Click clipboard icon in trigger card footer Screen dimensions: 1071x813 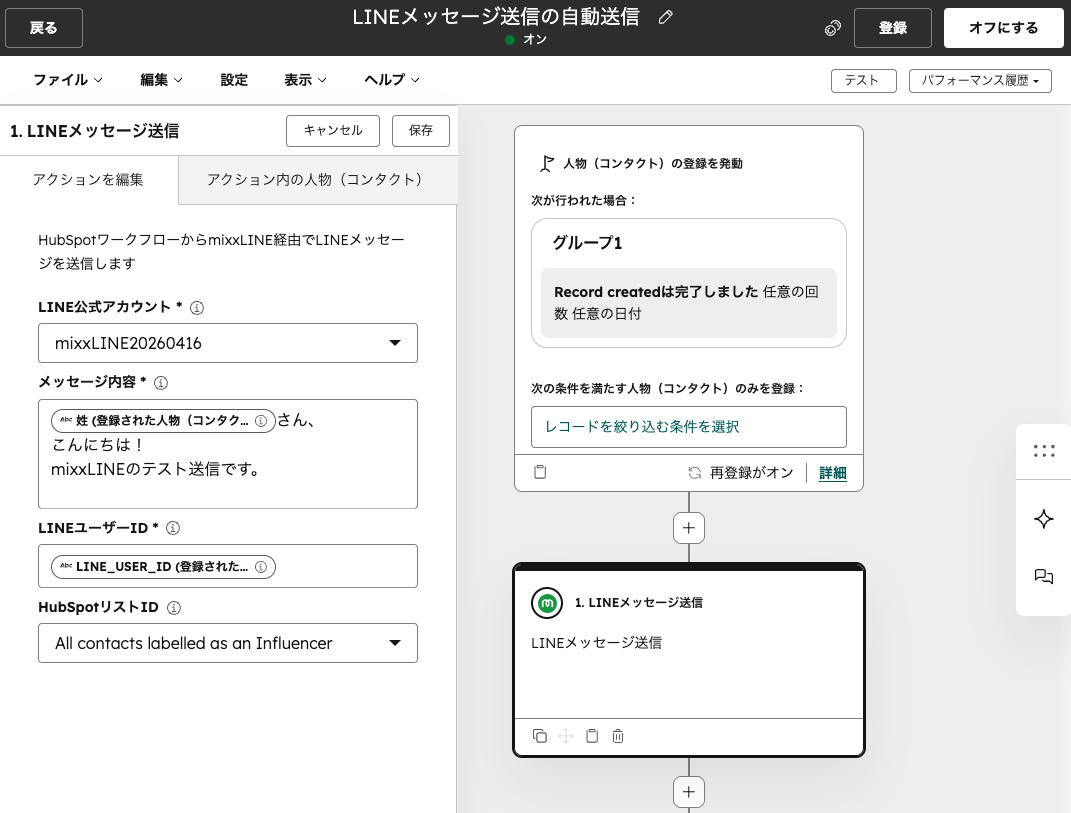click(x=540, y=472)
